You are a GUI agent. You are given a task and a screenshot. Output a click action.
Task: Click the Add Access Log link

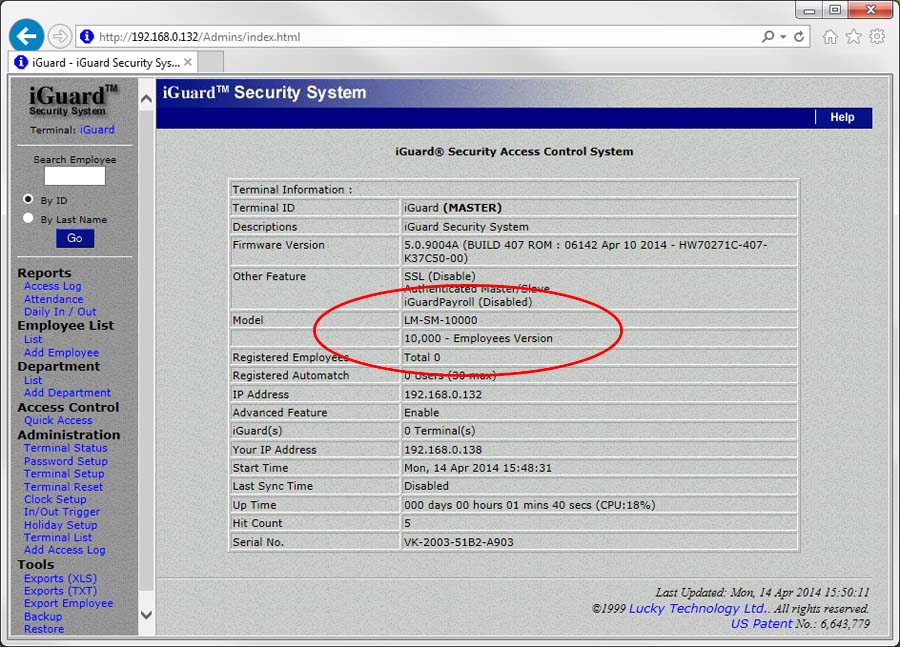(x=64, y=550)
